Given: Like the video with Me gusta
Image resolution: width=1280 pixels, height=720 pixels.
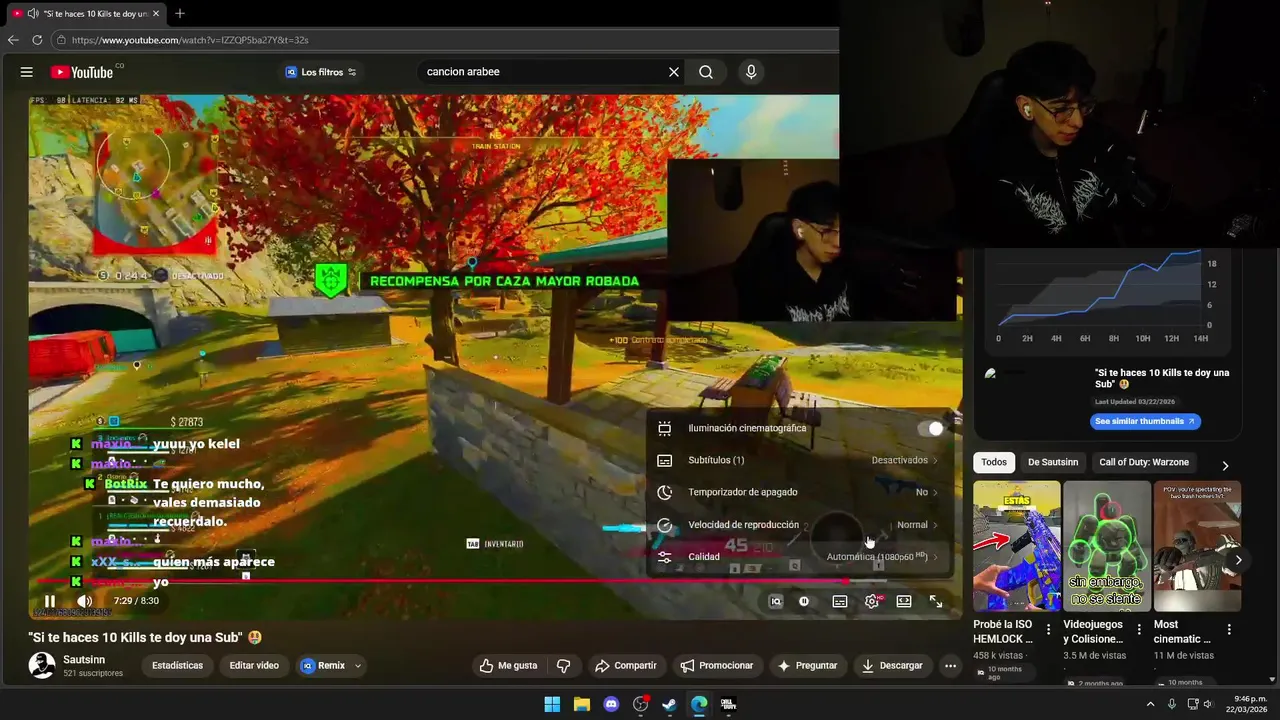Looking at the screenshot, I should pos(509,665).
